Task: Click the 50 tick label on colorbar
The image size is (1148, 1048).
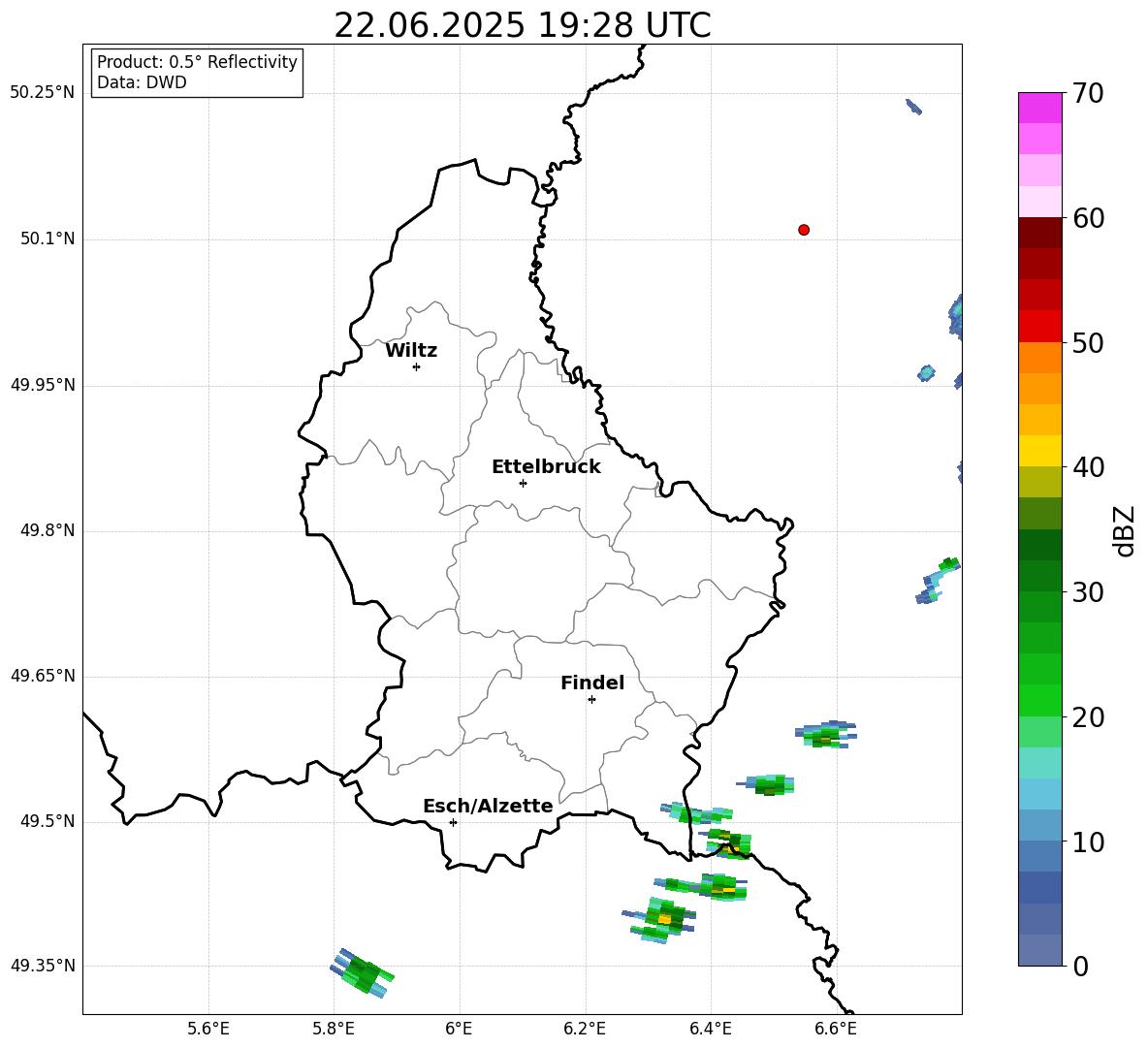Action: point(1088,343)
